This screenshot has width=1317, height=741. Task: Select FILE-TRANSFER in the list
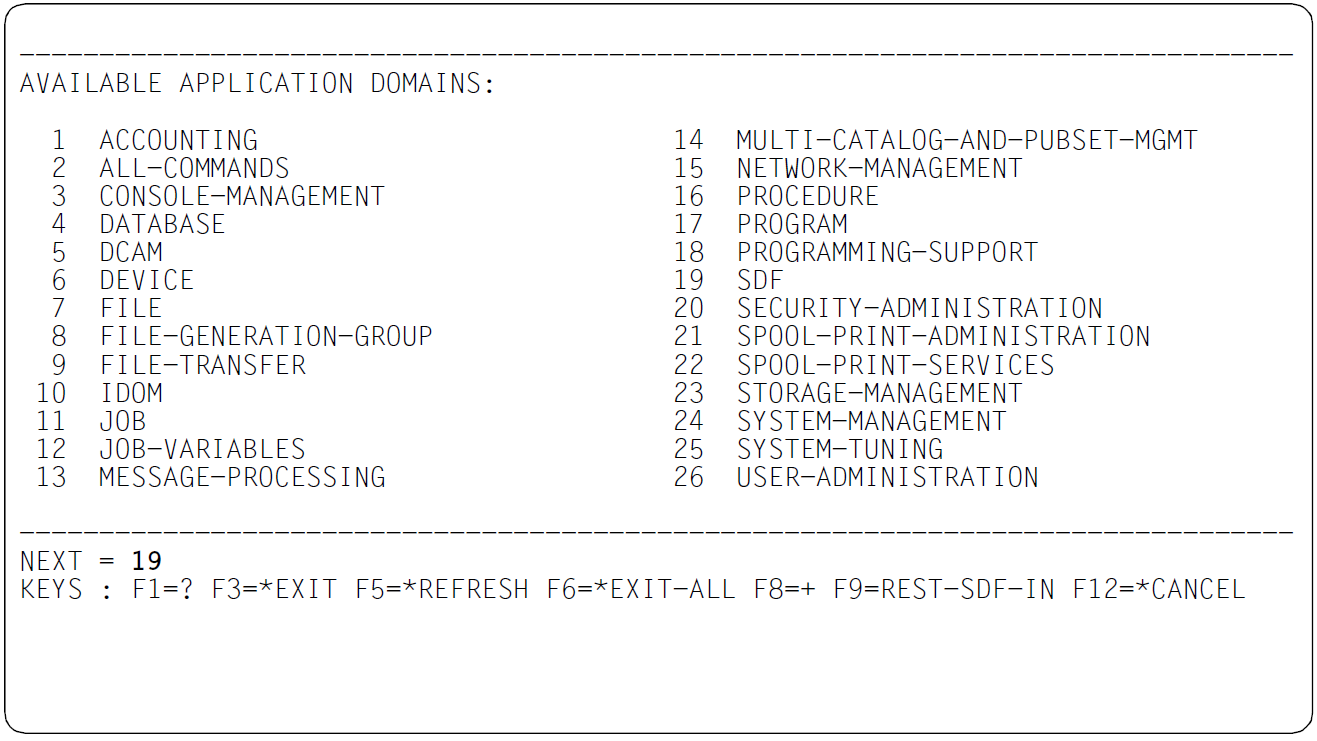point(202,365)
